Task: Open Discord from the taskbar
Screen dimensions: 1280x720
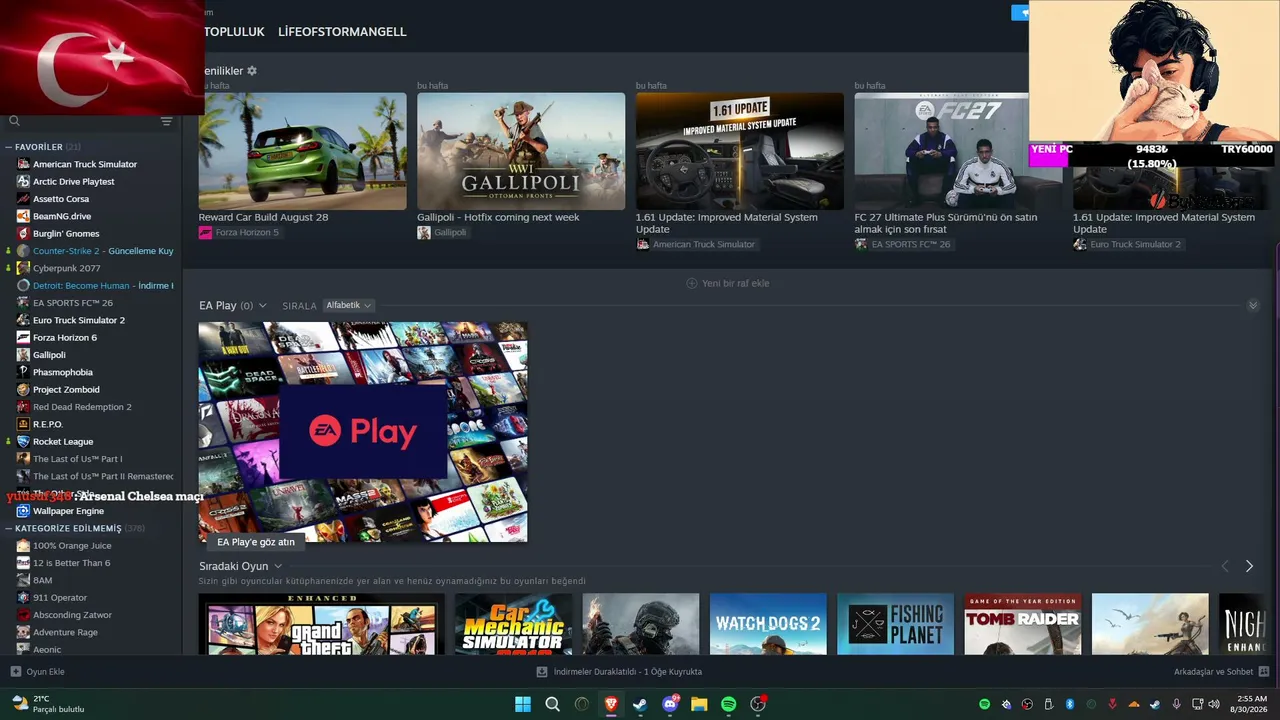Action: (x=670, y=704)
